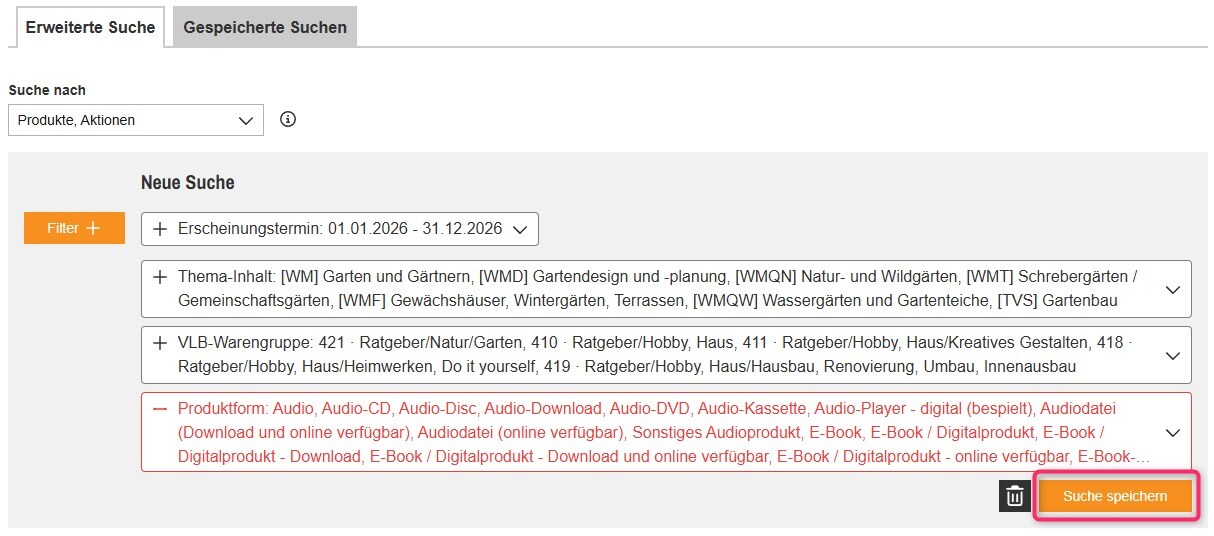Delete the search using the trash icon
This screenshot has width=1214, height=536.
(x=1014, y=496)
